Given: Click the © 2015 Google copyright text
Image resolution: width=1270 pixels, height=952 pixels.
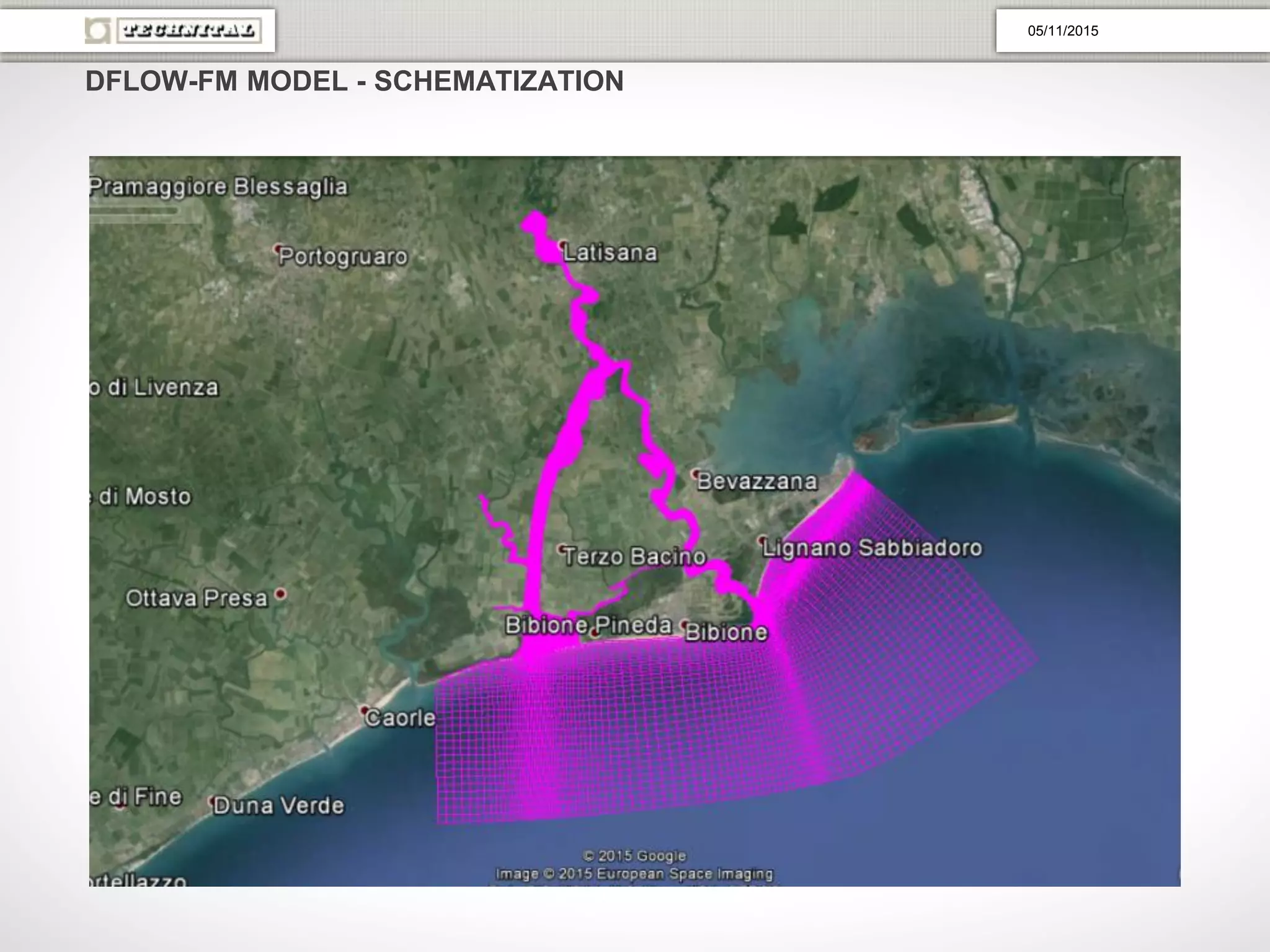Looking at the screenshot, I should coord(634,856).
